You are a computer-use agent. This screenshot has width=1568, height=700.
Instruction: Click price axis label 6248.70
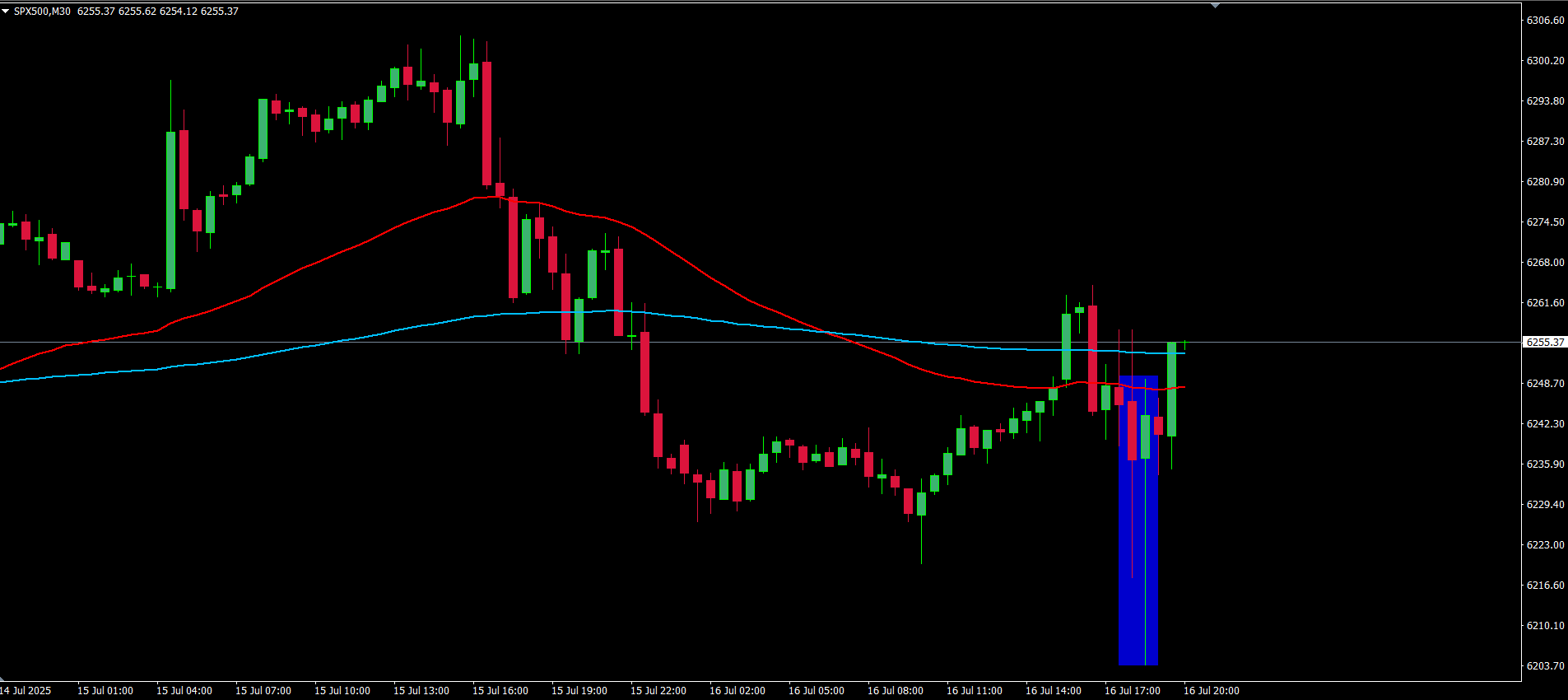point(1545,384)
